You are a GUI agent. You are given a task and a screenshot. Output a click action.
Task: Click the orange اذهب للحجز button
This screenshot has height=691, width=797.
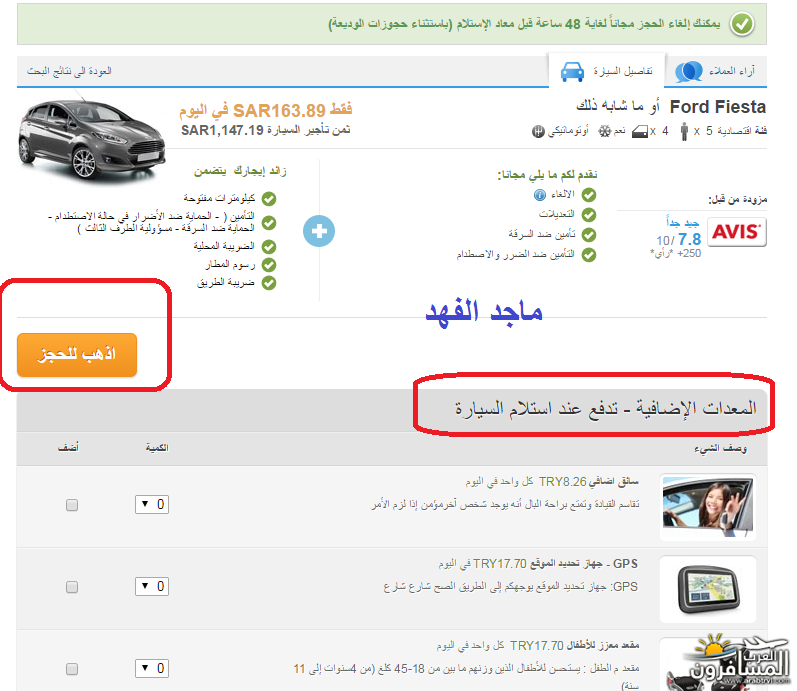77,355
